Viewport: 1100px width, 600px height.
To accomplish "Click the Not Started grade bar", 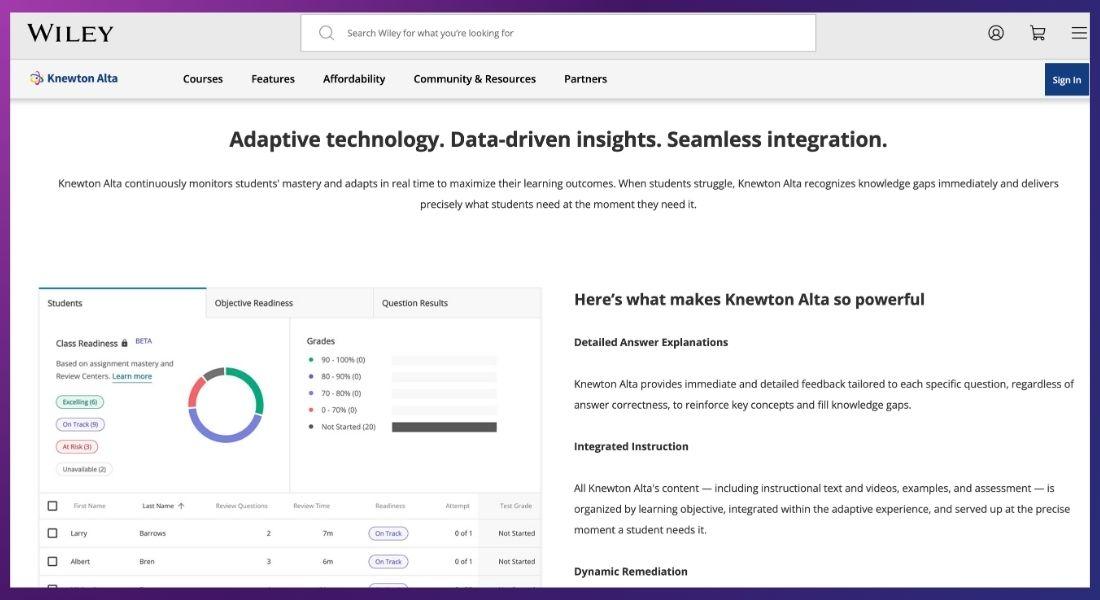I will click(444, 427).
